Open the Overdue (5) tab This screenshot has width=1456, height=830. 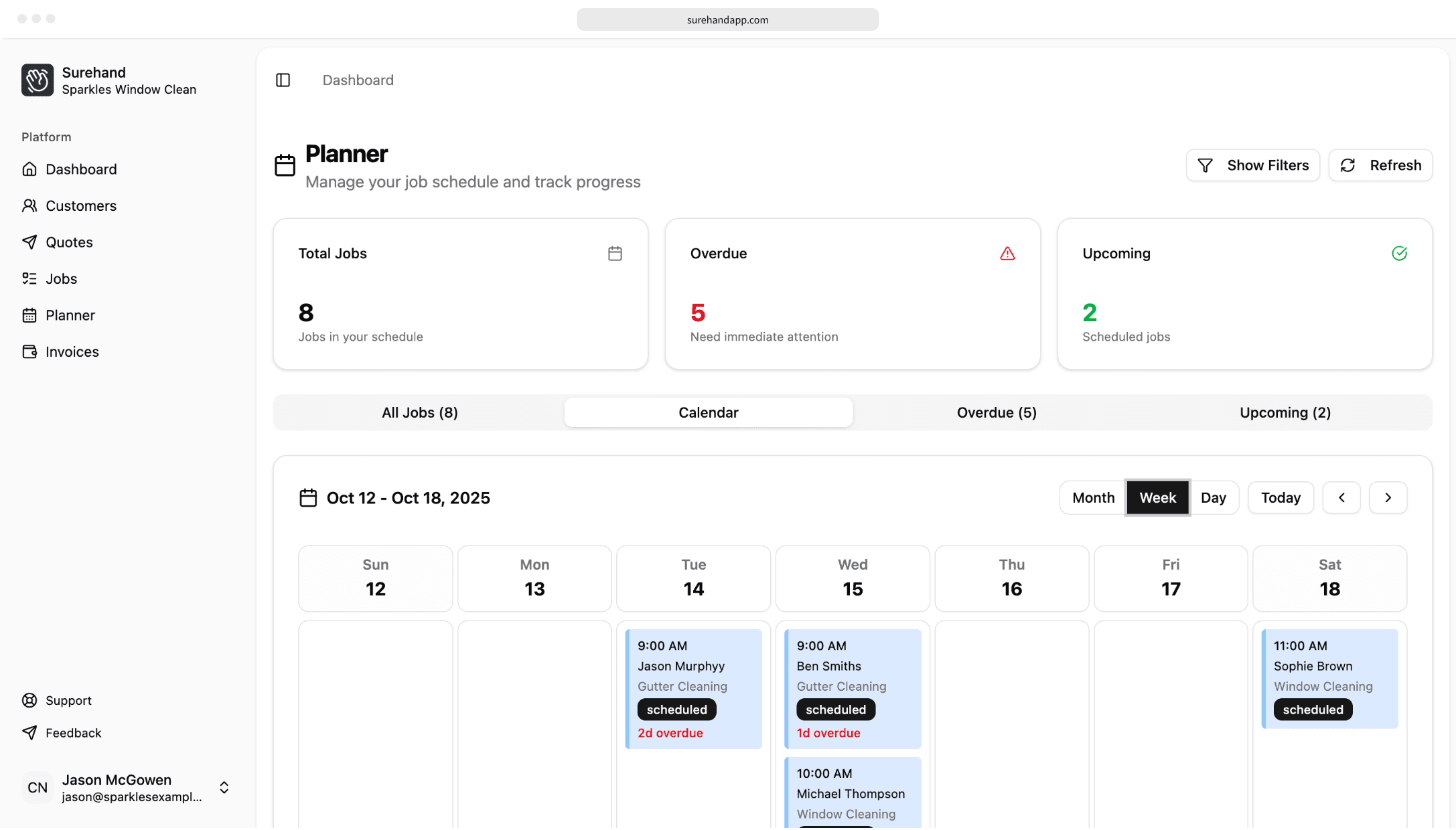tap(996, 413)
